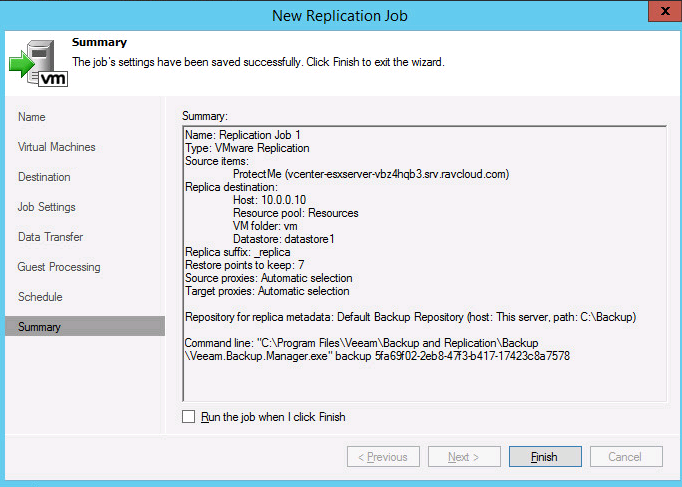Select the Schedule step in sidebar
Screen dimensions: 682x487
click(x=40, y=297)
